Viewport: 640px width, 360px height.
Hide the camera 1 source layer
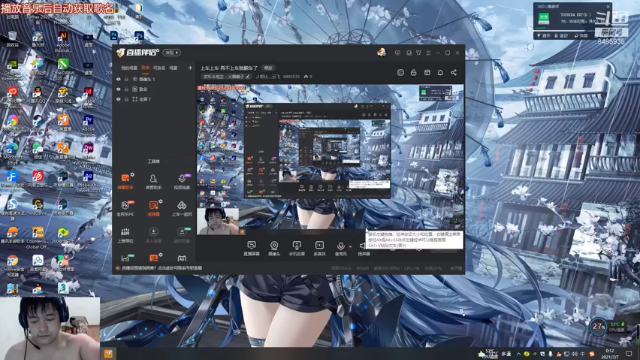point(118,79)
